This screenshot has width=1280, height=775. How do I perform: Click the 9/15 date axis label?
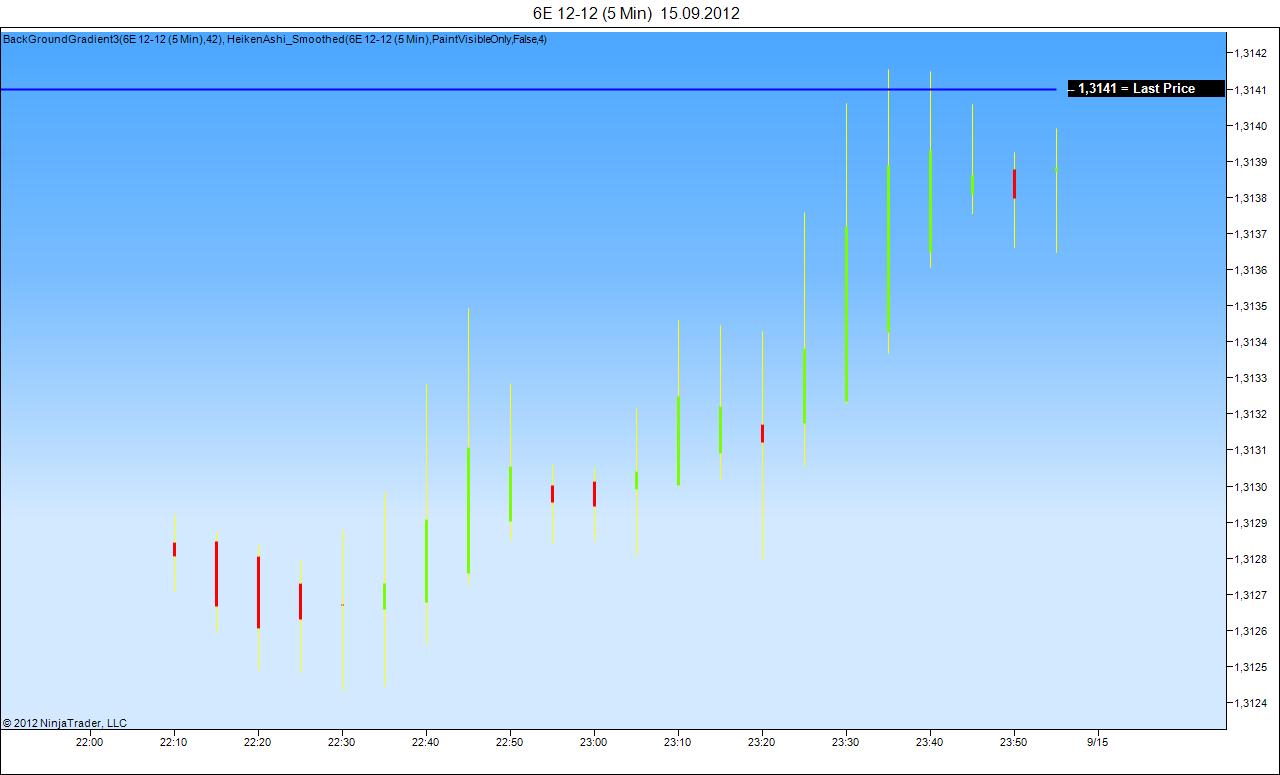[x=1098, y=742]
